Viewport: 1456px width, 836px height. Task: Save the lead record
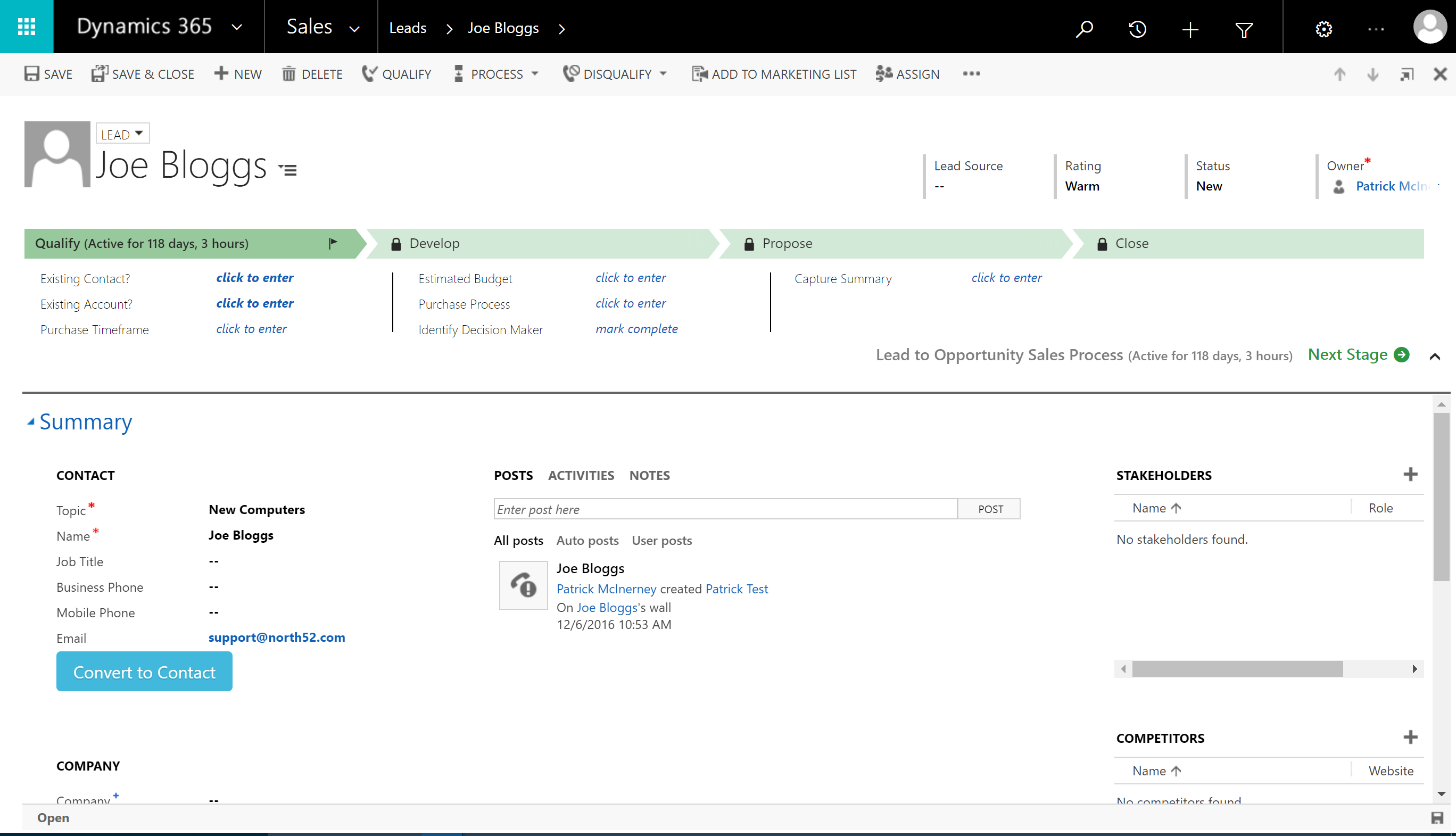click(x=48, y=74)
